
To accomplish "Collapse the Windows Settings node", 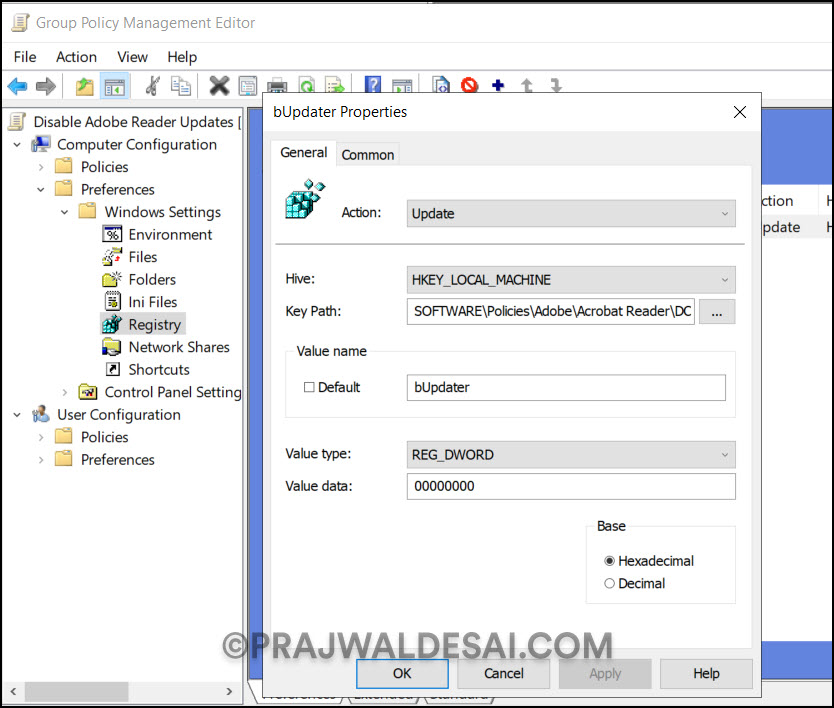I will click(64, 212).
